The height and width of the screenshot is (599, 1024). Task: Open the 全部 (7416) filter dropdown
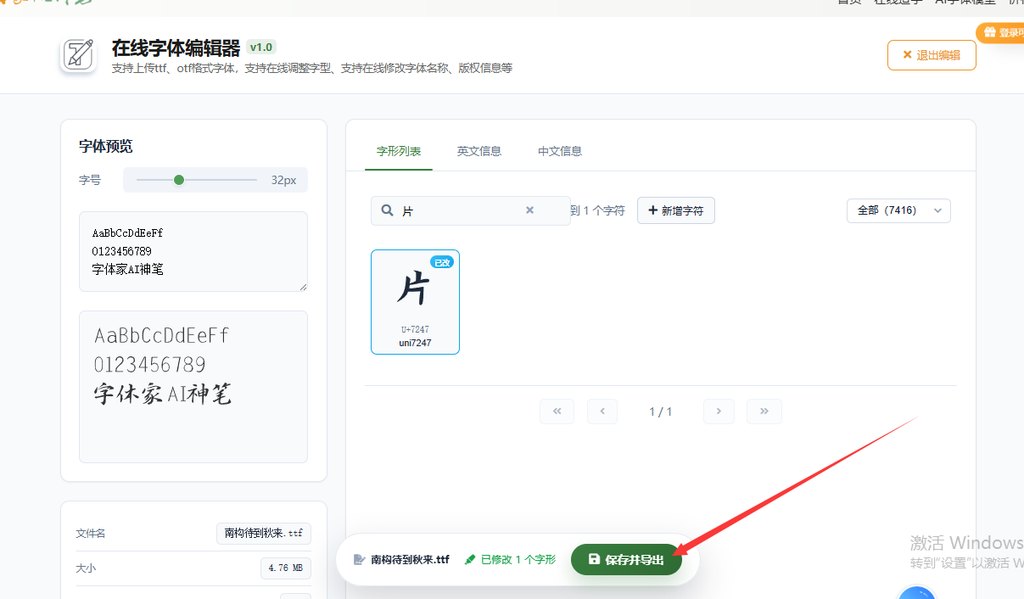pos(898,210)
